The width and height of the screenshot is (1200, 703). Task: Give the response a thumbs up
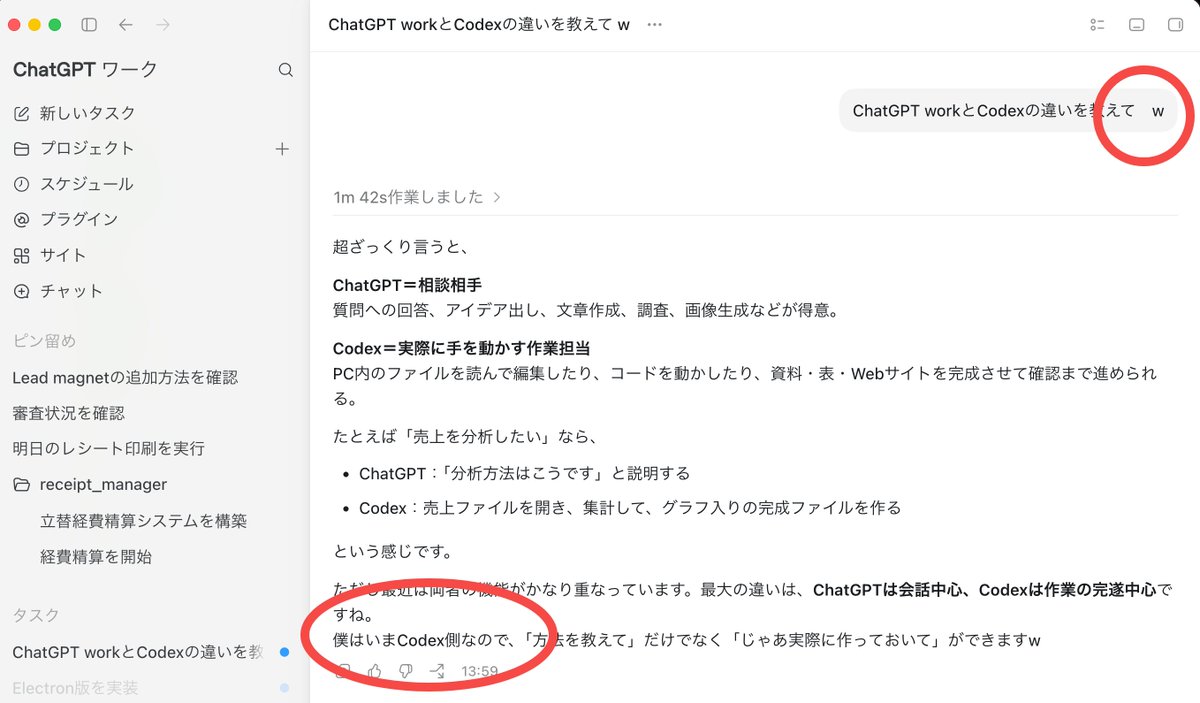[x=374, y=671]
